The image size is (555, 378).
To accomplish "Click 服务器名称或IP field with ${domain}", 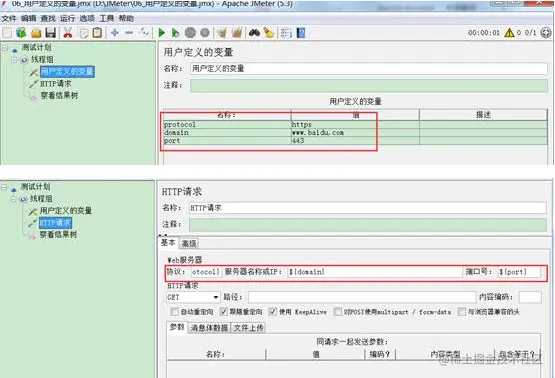I will (x=374, y=272).
